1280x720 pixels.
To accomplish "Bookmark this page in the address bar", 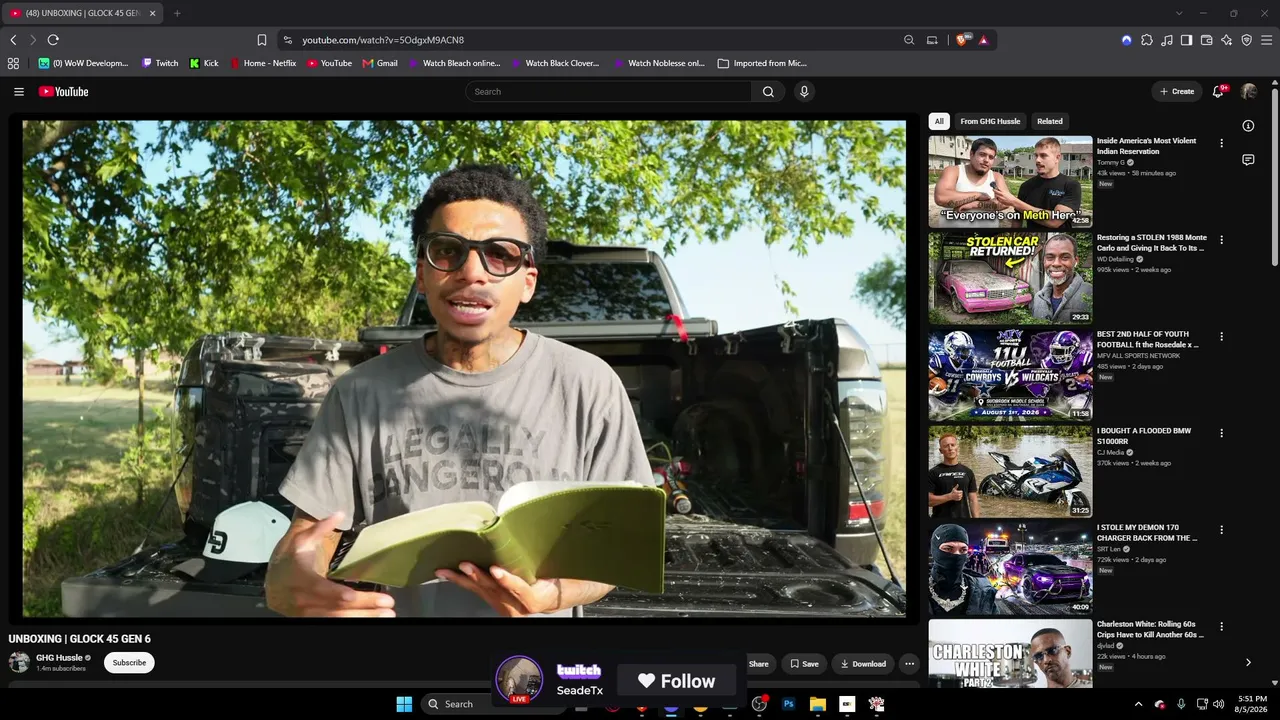I will [262, 40].
